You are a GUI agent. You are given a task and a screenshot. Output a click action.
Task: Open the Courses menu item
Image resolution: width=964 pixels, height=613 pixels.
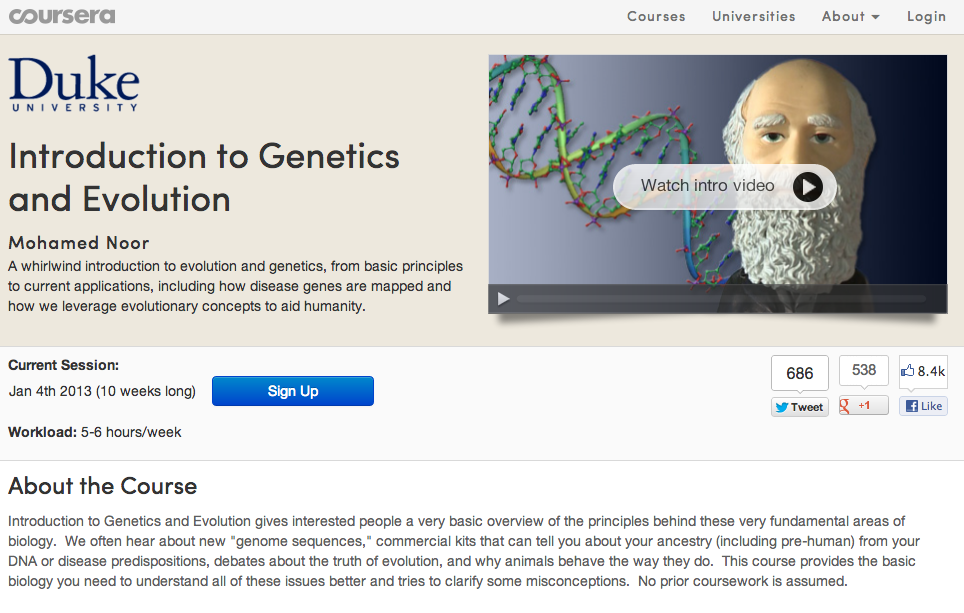(x=656, y=16)
